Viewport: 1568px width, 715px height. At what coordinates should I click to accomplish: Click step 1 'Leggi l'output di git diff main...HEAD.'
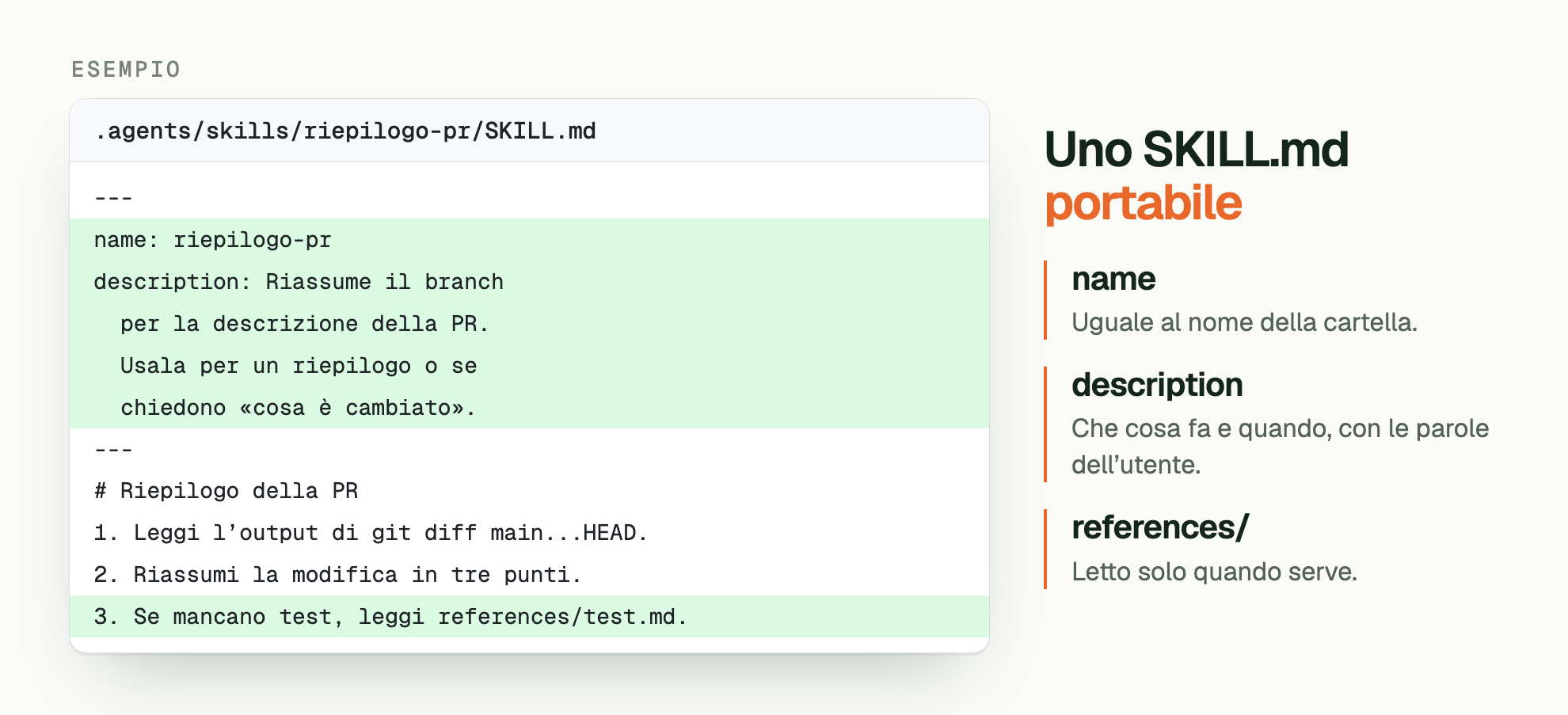(x=371, y=533)
